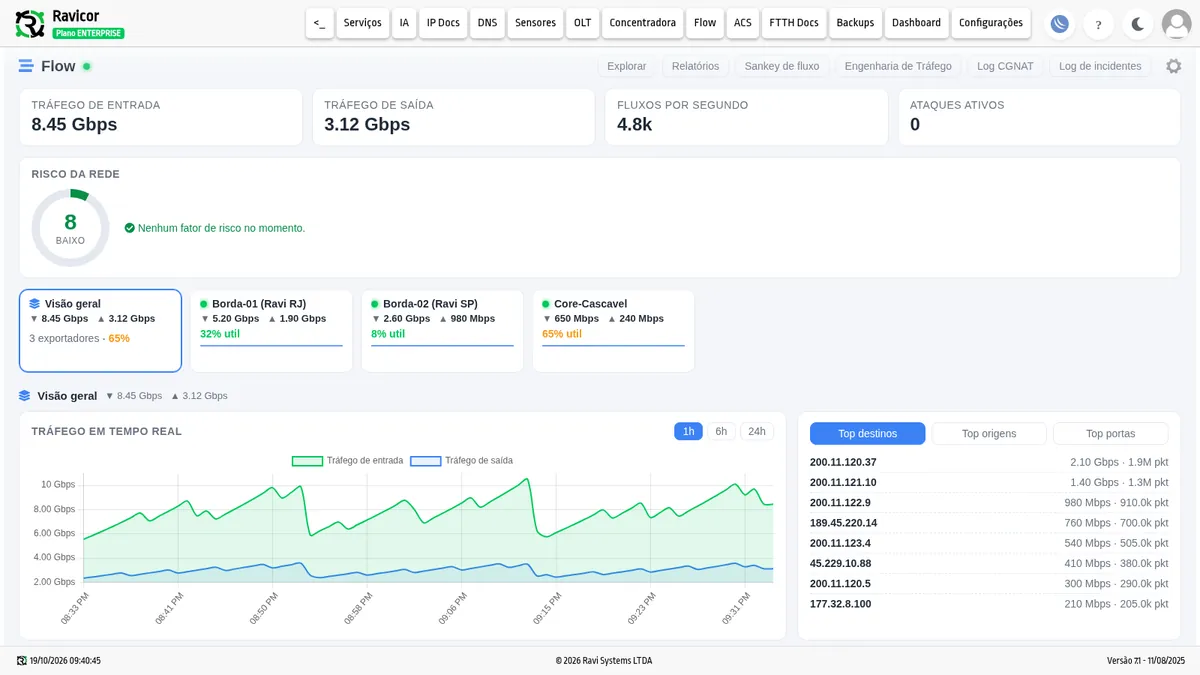Open Log de incidentes
The width and height of the screenshot is (1200, 675).
[x=1100, y=66]
